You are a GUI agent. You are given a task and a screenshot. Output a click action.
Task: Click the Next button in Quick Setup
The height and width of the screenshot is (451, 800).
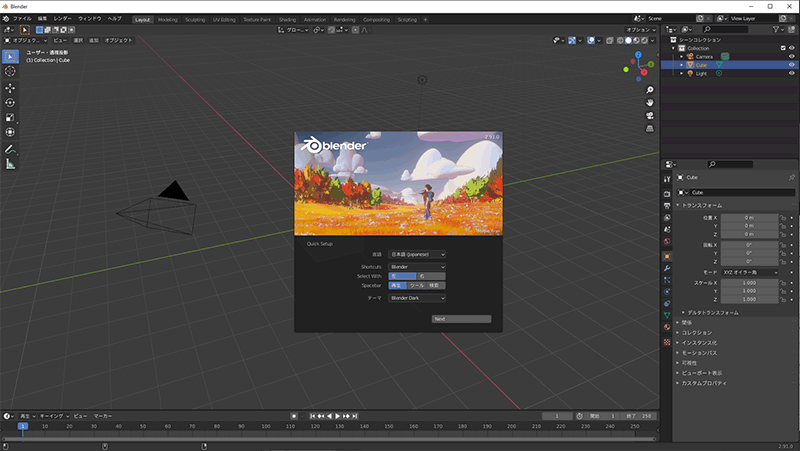(461, 319)
